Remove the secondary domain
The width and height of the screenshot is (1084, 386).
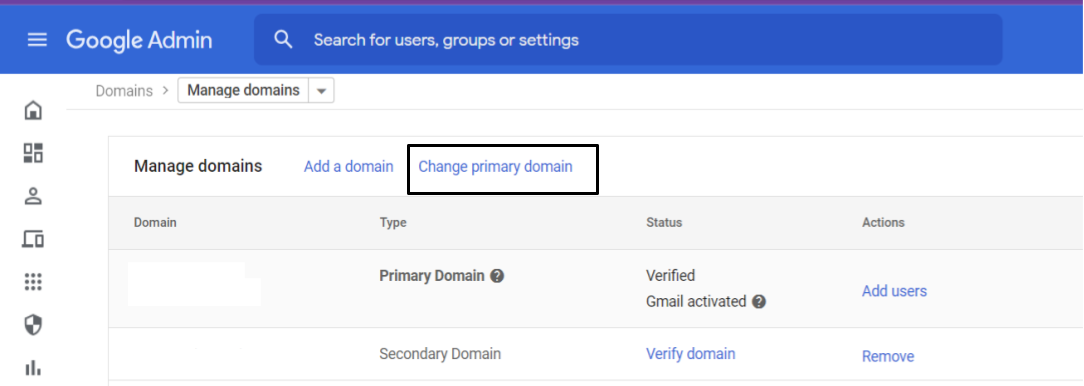tap(888, 356)
